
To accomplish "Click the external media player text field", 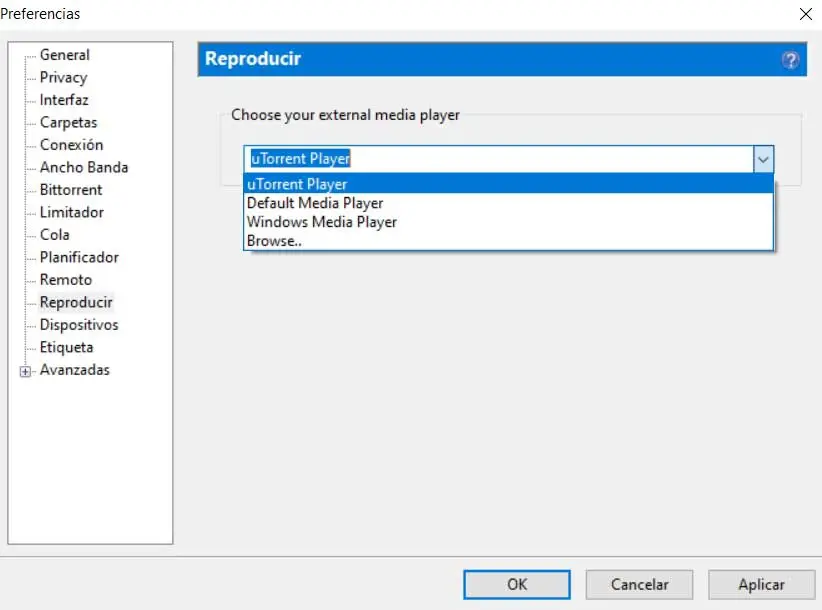I will pos(499,159).
